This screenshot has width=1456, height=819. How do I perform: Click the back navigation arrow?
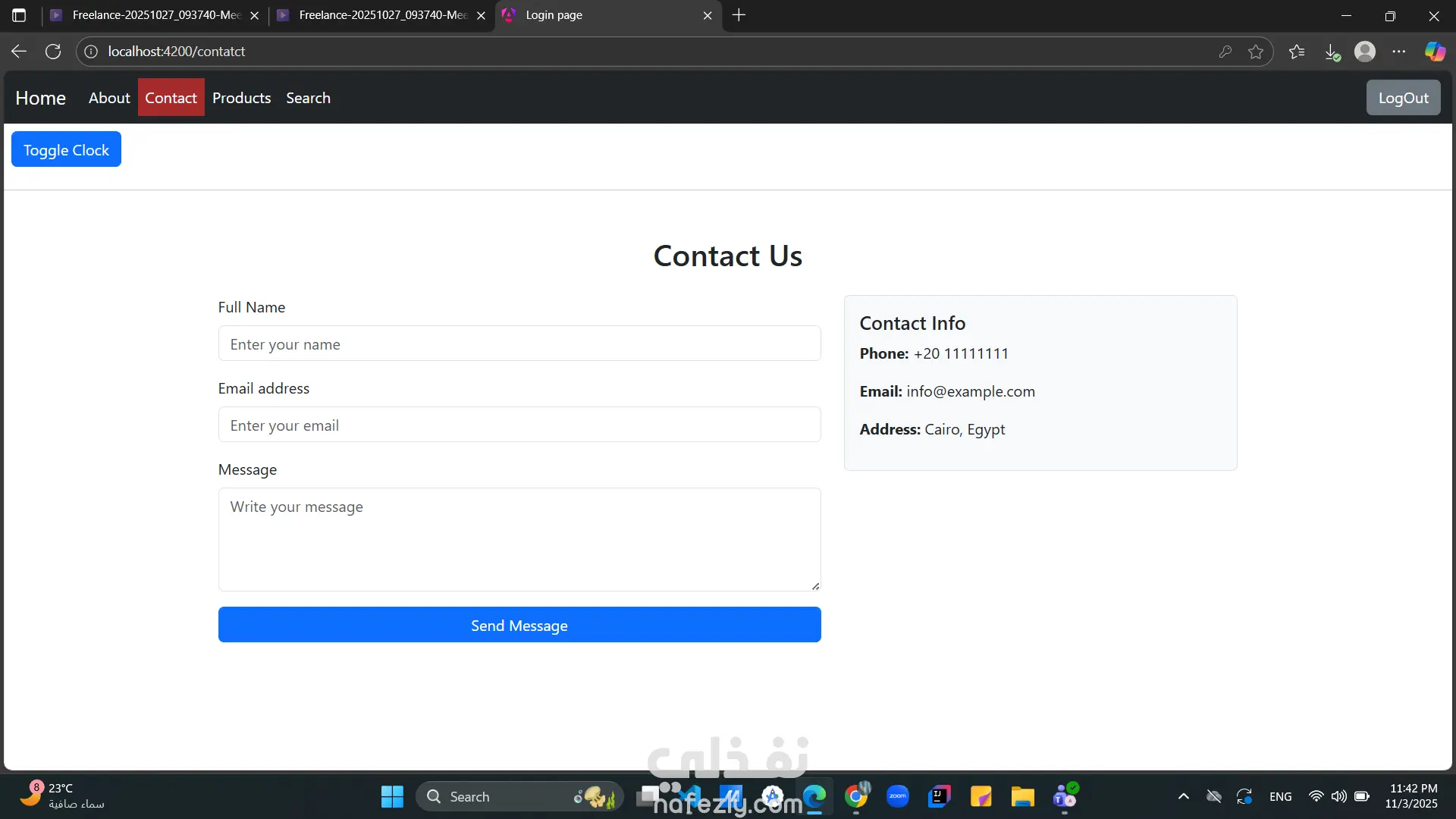[x=19, y=52]
